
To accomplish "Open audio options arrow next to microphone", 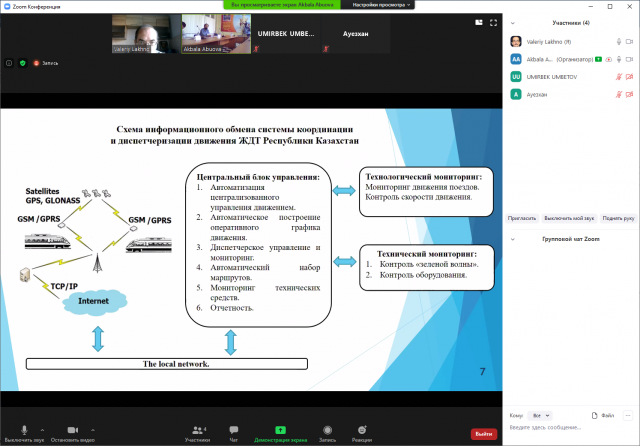I will (42, 430).
